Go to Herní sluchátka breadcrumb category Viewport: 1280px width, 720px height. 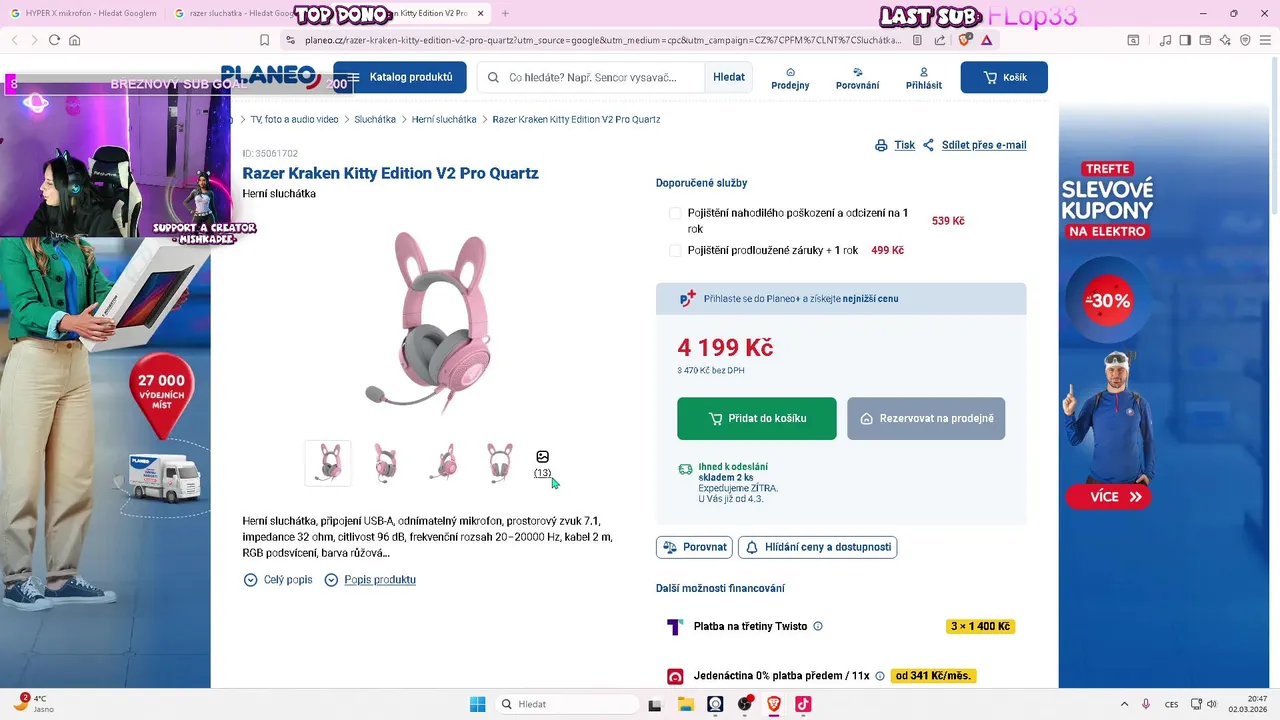pyautogui.click(x=444, y=120)
